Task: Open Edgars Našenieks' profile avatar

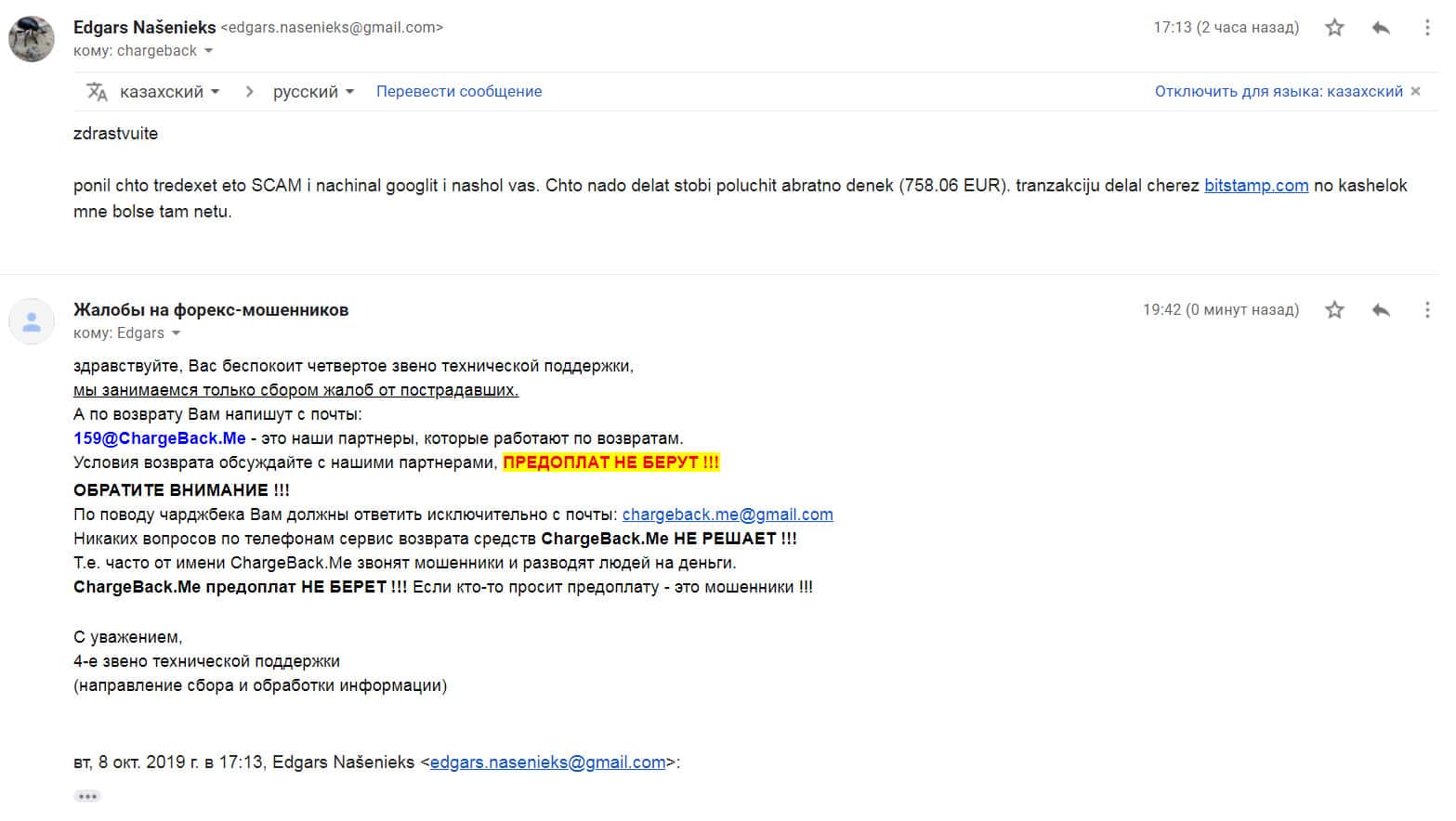Action: pyautogui.click(x=32, y=39)
